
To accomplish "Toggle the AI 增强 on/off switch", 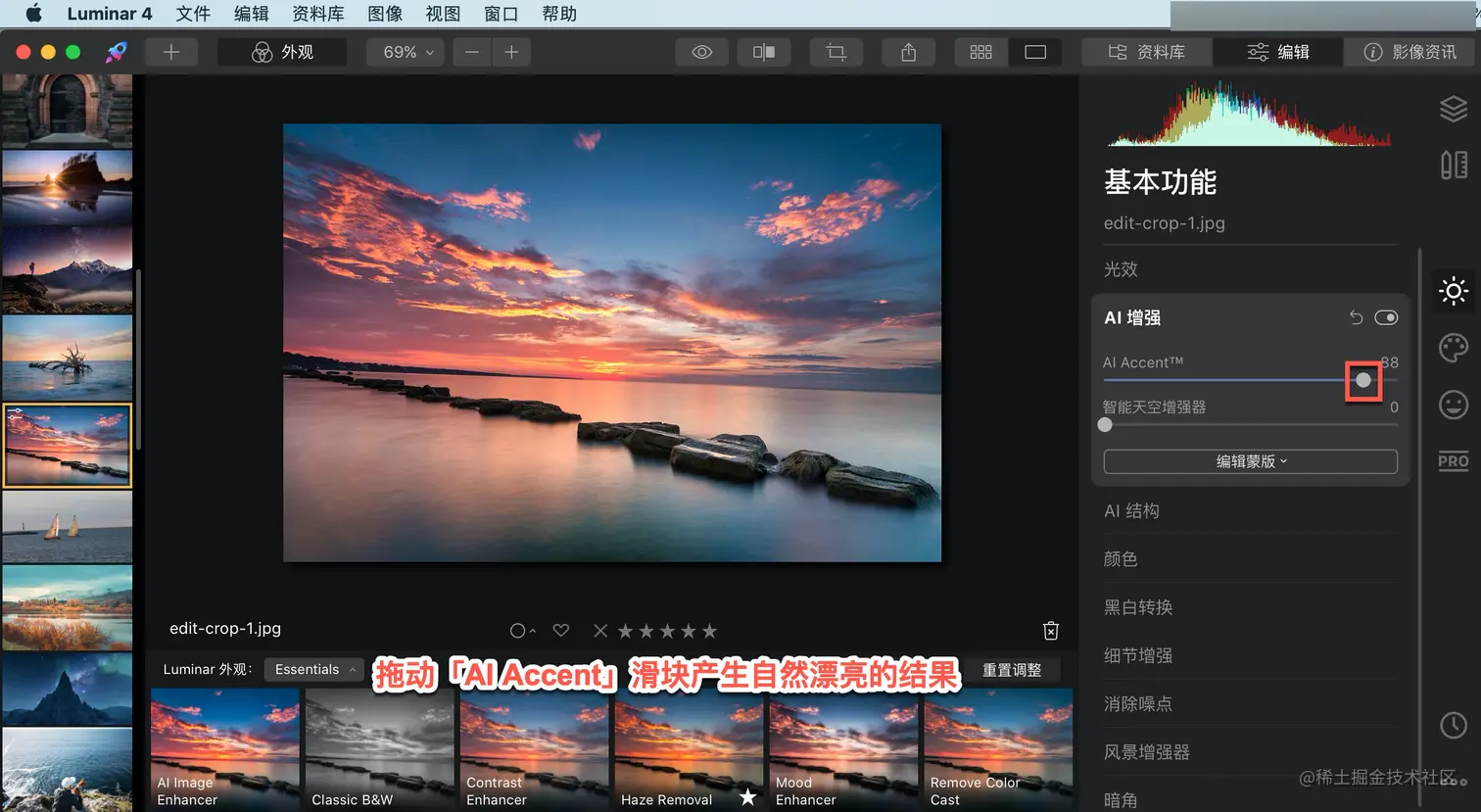I will [x=1386, y=317].
